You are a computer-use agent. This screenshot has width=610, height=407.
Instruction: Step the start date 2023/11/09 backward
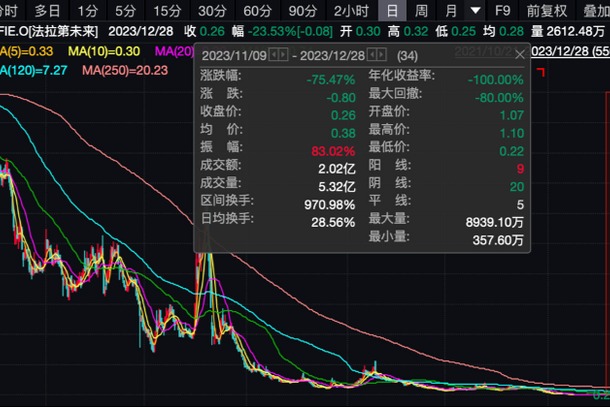(x=274, y=55)
